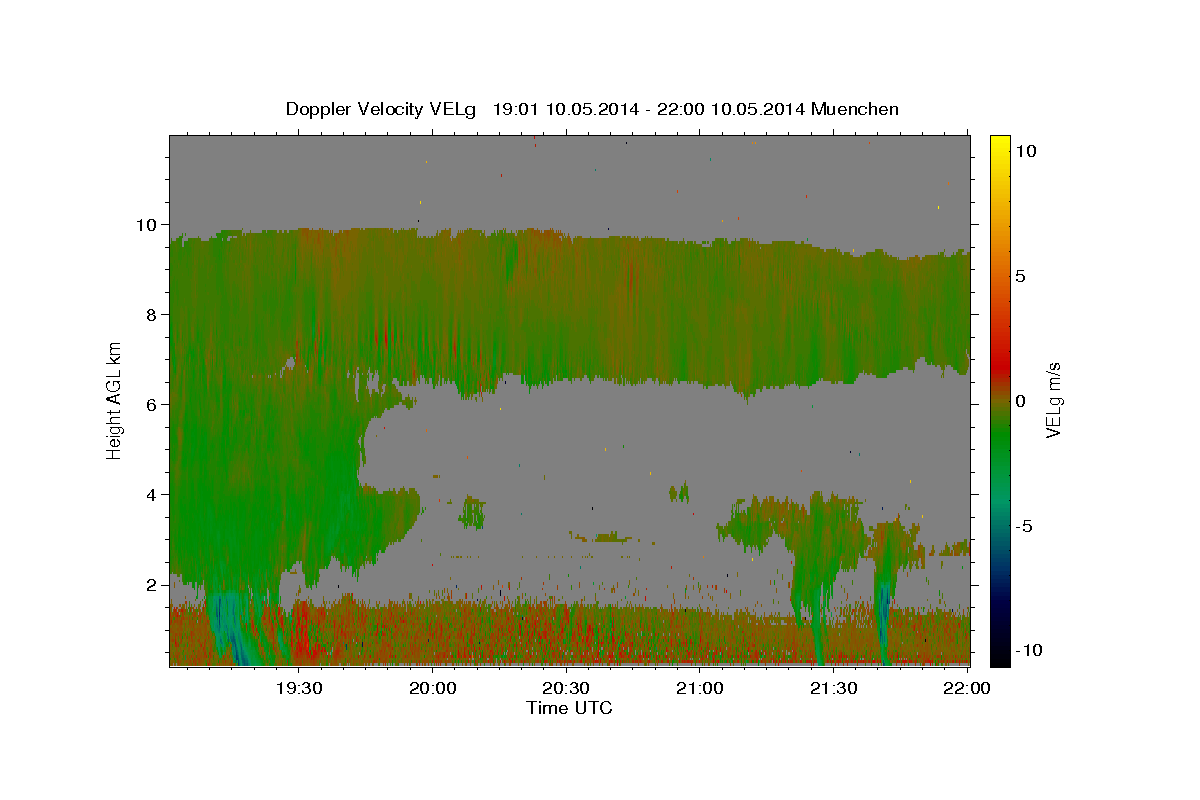Select the "Muenchen" station name in title
Viewport: 1200px width, 800px height.
click(x=855, y=109)
